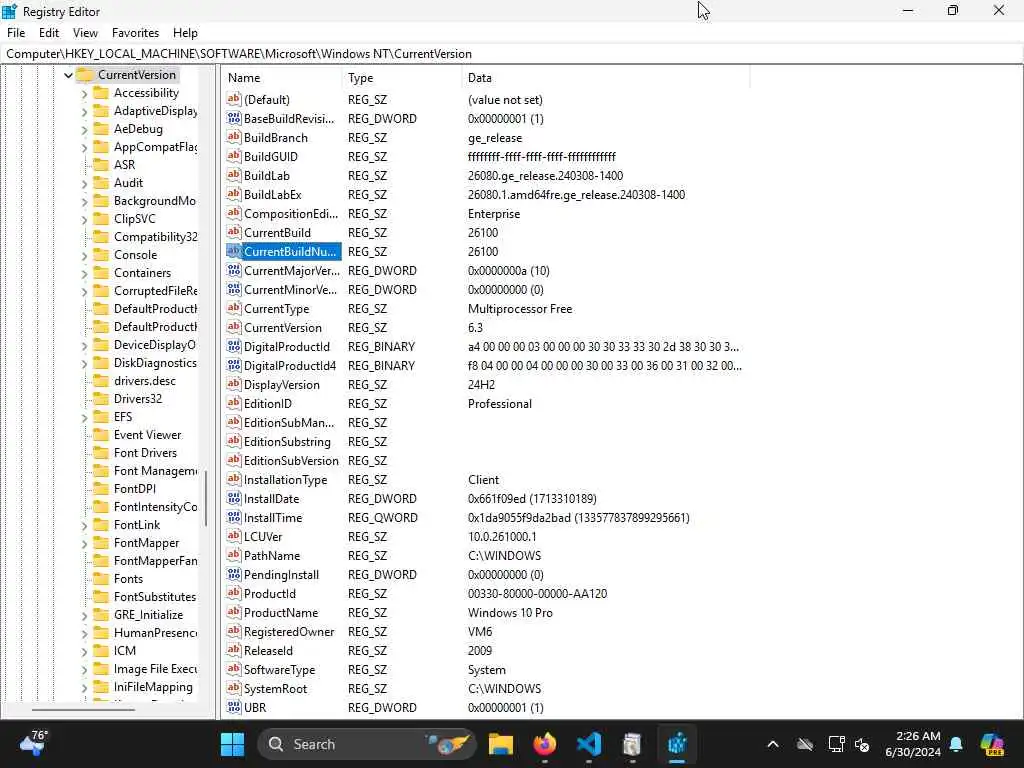Select the GRE_Initialize key
The image size is (1024, 768).
click(148, 615)
